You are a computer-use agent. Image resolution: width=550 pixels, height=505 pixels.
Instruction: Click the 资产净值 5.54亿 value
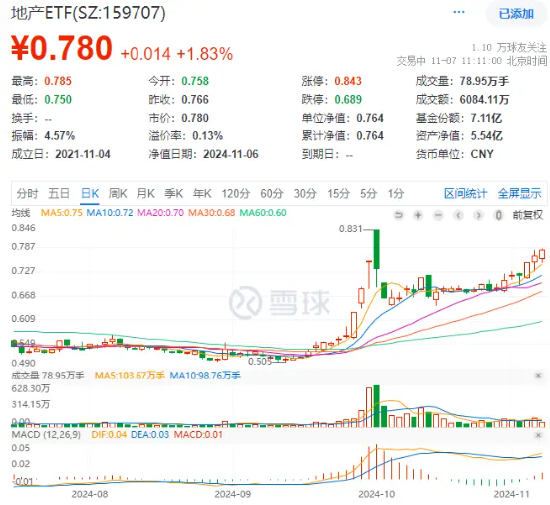pyautogui.click(x=486, y=136)
